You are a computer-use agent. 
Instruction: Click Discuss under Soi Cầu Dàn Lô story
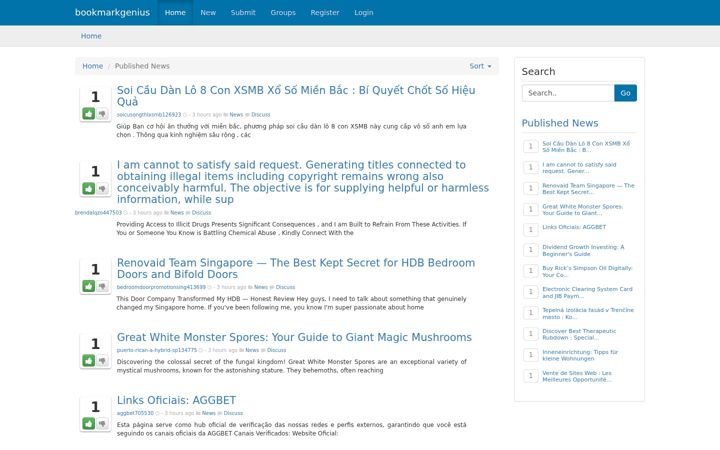(x=261, y=114)
